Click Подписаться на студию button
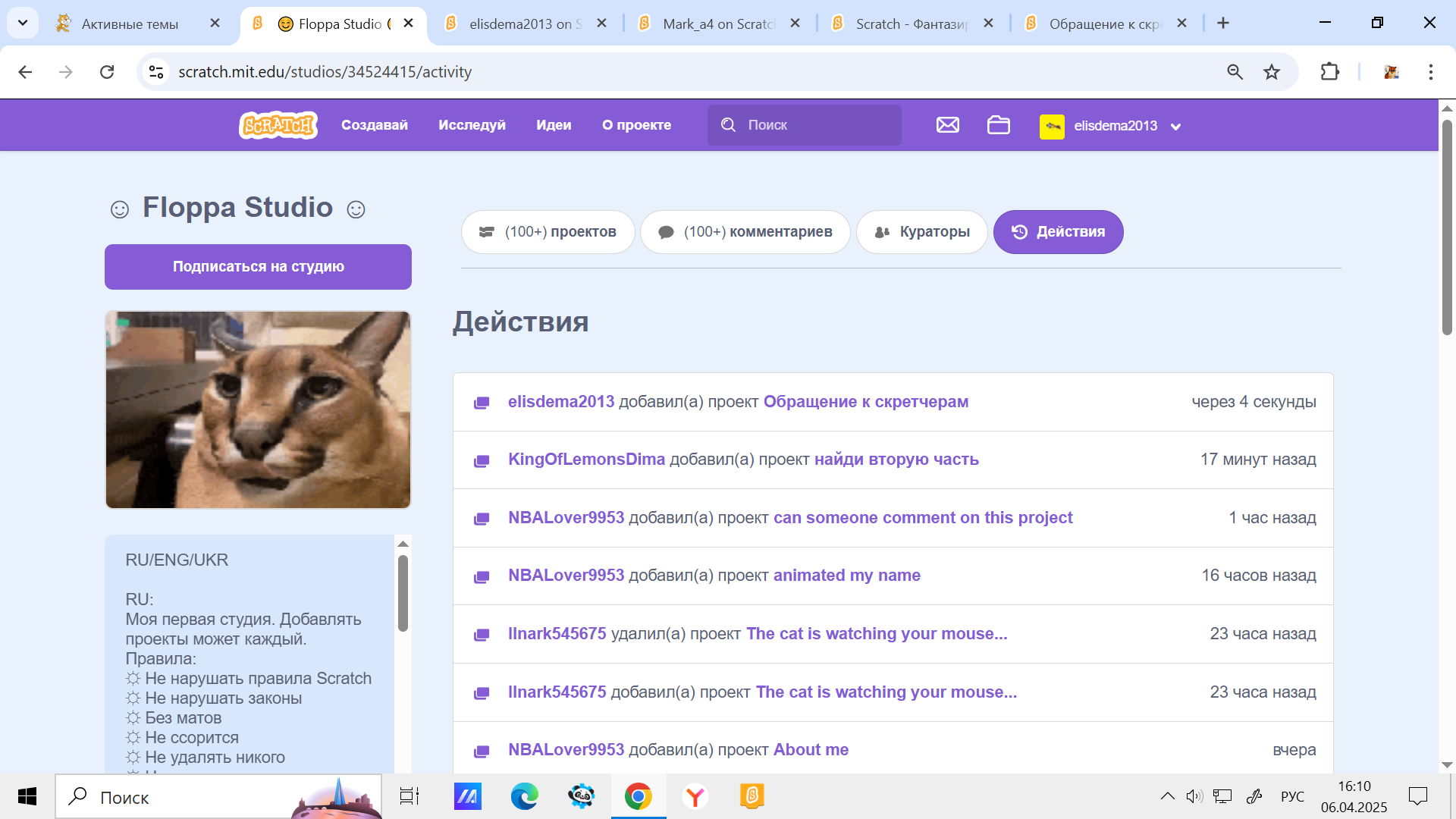This screenshot has height=819, width=1456. [258, 267]
